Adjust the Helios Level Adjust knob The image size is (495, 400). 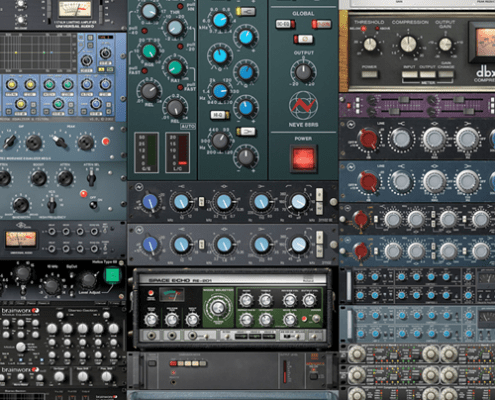[88, 279]
